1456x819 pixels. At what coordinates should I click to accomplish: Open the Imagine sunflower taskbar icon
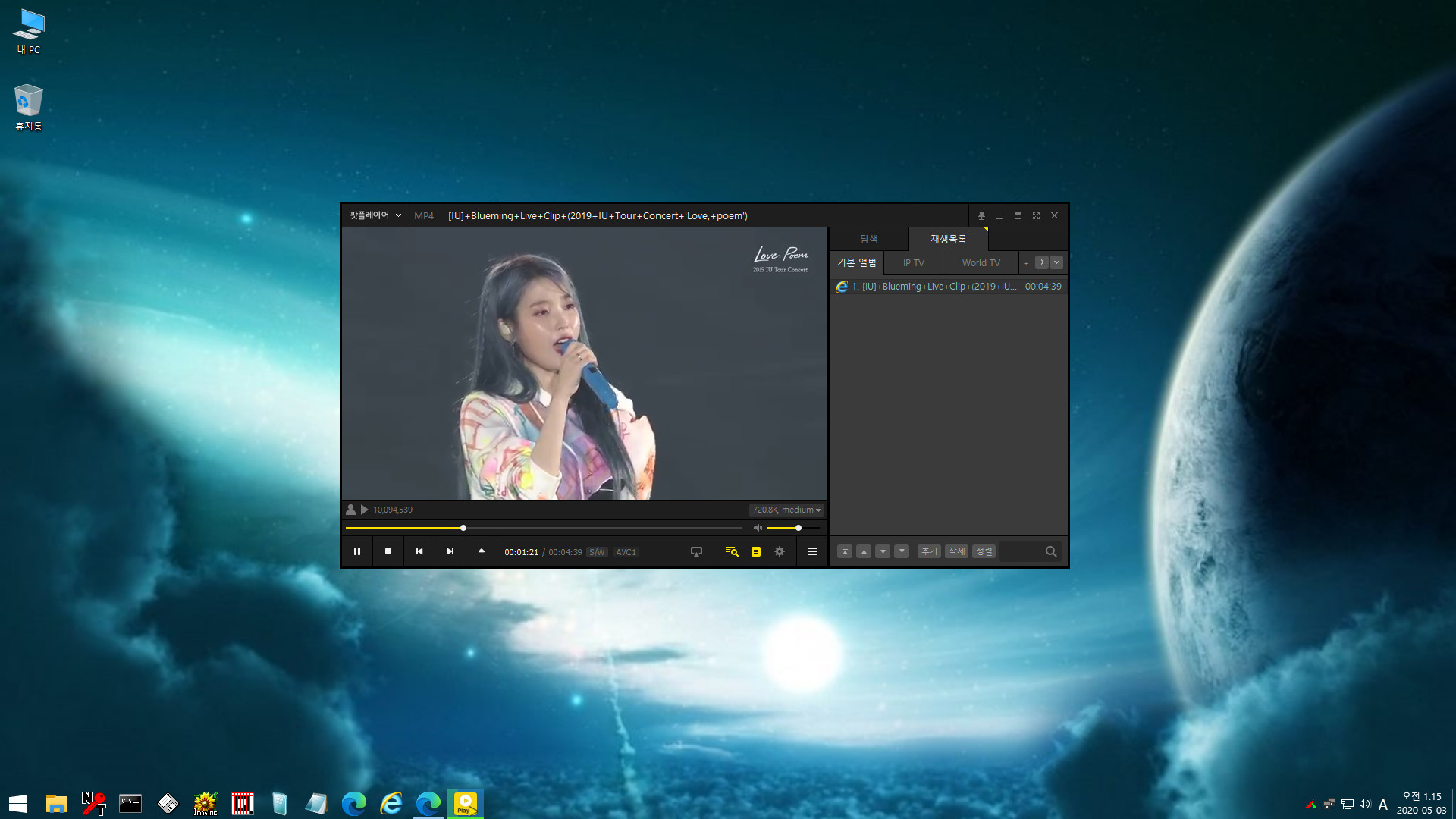[x=206, y=803]
